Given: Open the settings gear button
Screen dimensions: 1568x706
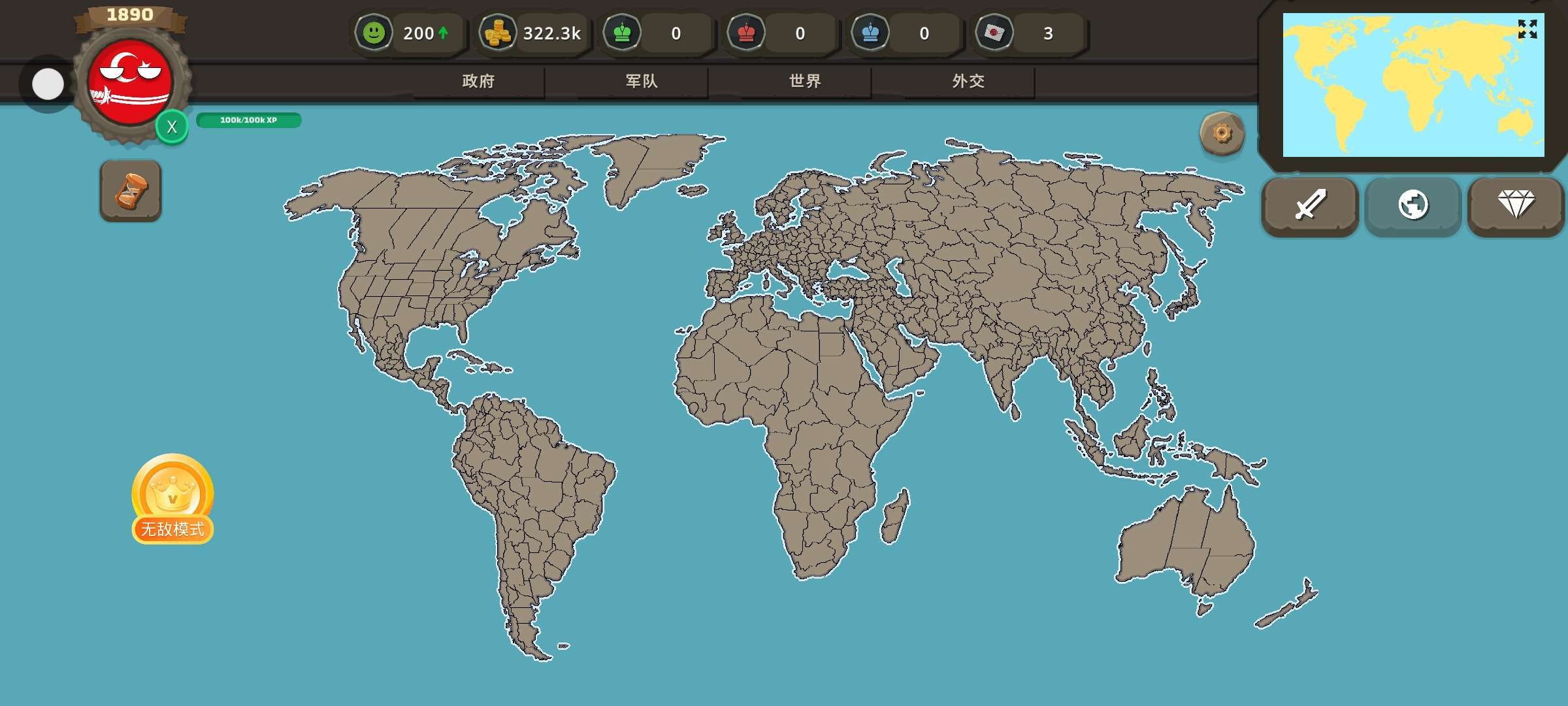Looking at the screenshot, I should pyautogui.click(x=1222, y=133).
